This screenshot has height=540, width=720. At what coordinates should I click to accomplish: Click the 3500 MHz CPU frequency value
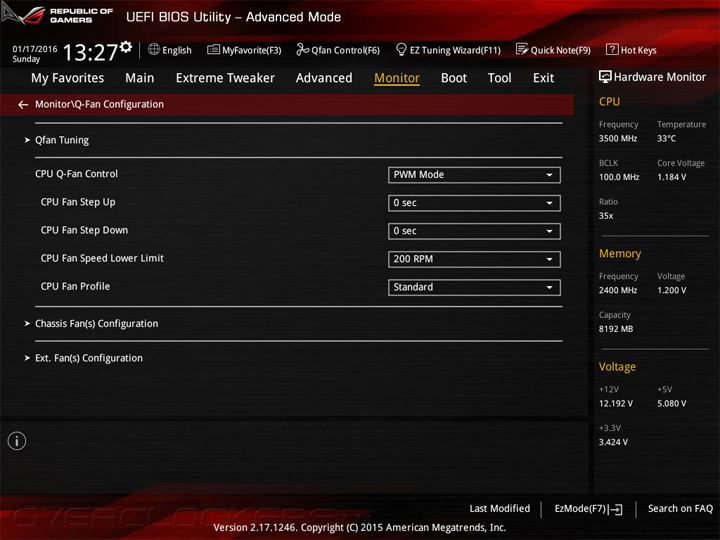pos(618,138)
